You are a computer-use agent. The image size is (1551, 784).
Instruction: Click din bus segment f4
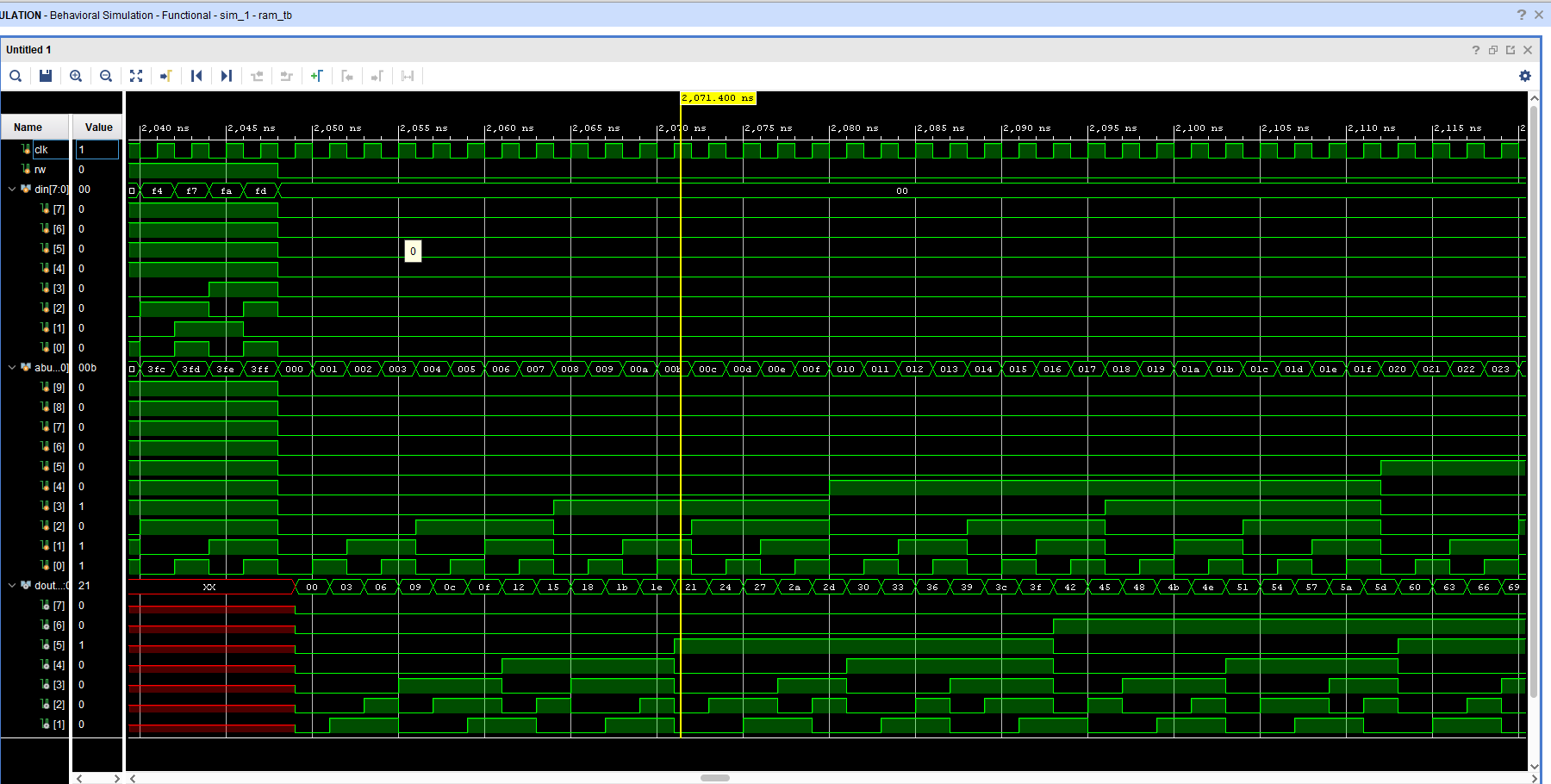[157, 191]
